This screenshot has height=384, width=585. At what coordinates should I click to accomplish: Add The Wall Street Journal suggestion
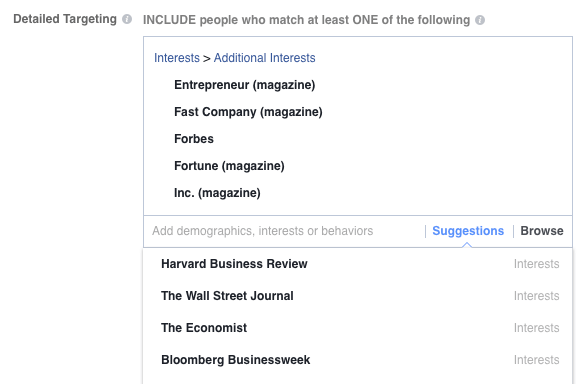(357, 296)
